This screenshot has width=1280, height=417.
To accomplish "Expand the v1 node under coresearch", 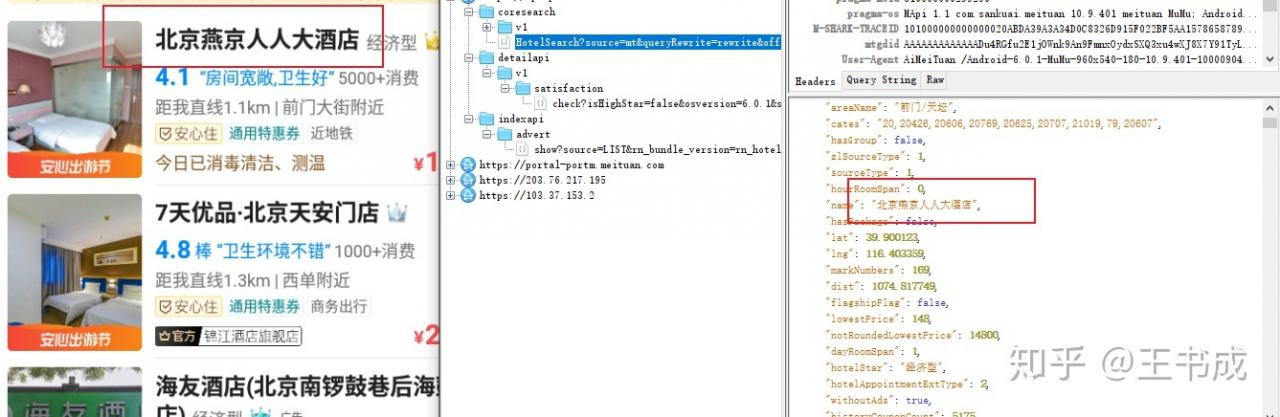I will (x=487, y=27).
